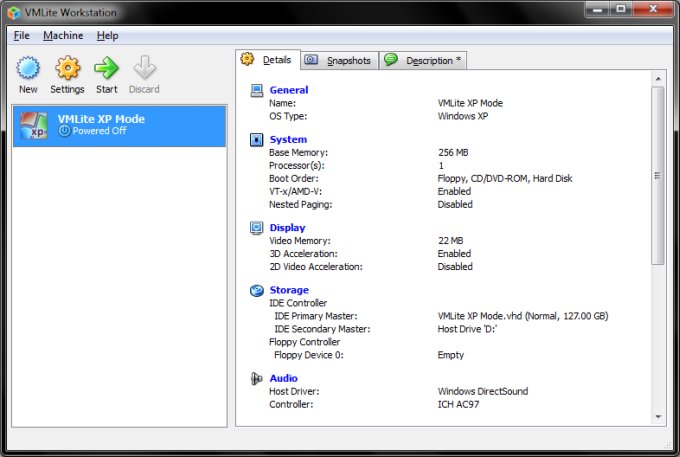Click the General section monitor icon

tap(256, 90)
